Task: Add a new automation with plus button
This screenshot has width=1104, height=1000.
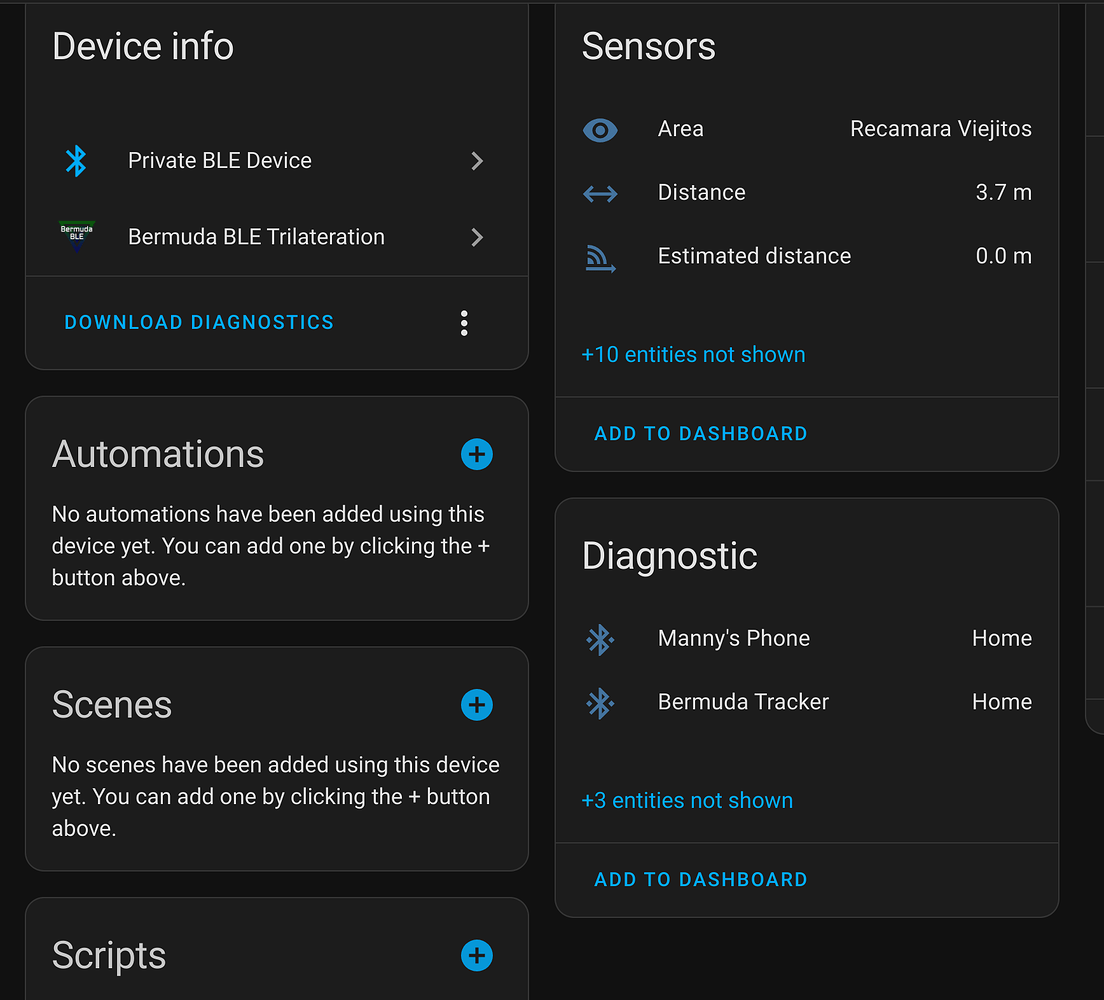Action: 477,455
